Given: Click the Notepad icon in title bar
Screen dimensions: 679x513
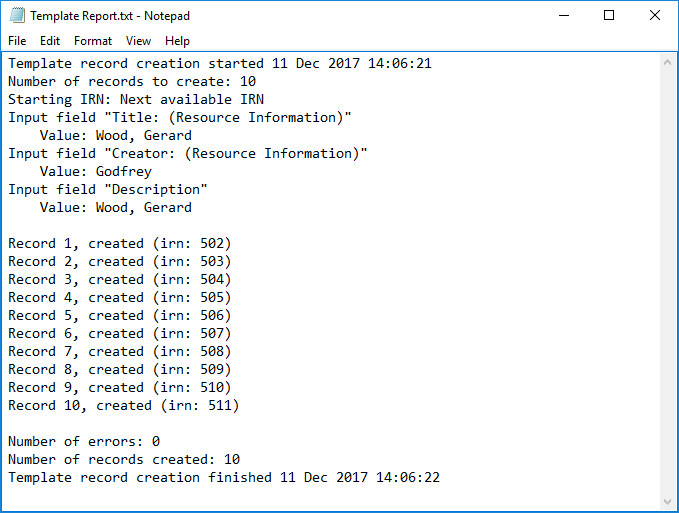Looking at the screenshot, I should click(x=15, y=16).
